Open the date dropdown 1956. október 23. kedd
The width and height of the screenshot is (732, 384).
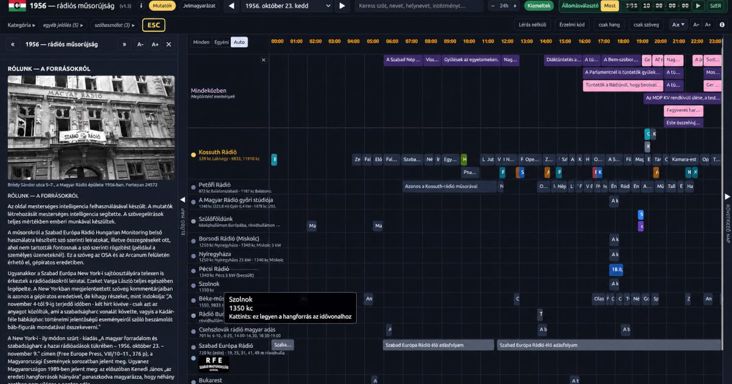288,6
